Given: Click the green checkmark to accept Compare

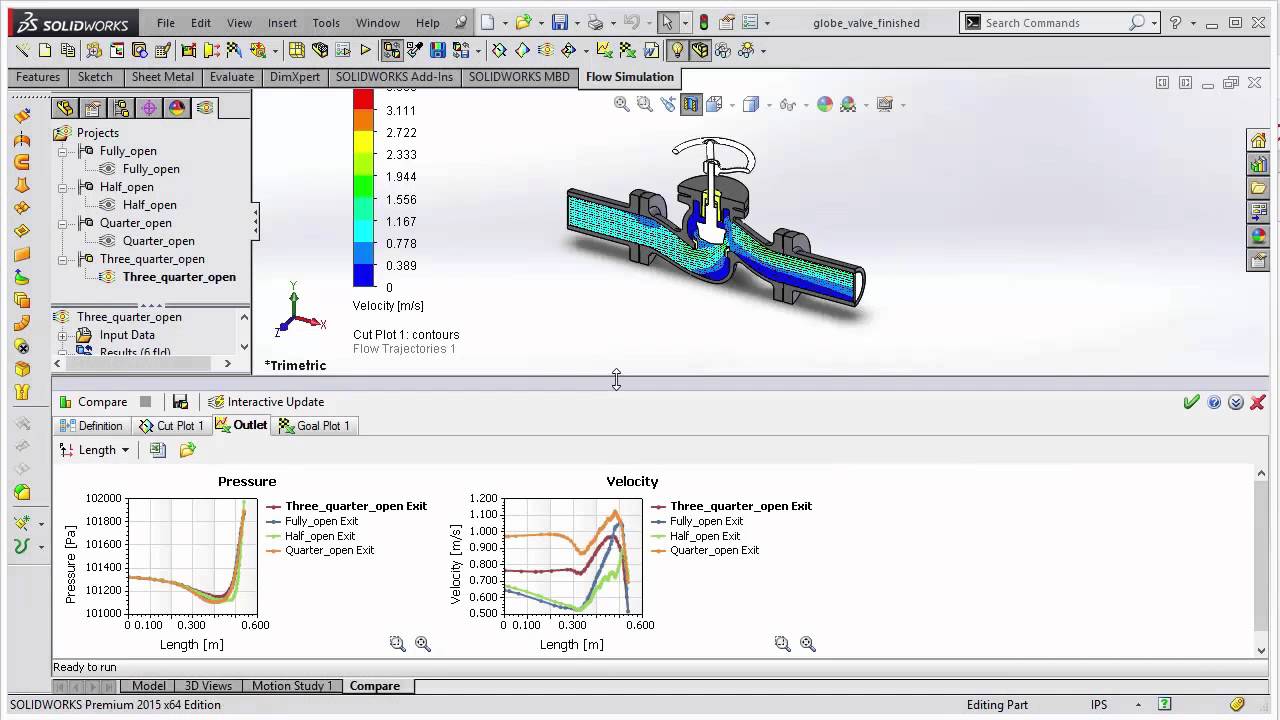Looking at the screenshot, I should click(x=1191, y=402).
